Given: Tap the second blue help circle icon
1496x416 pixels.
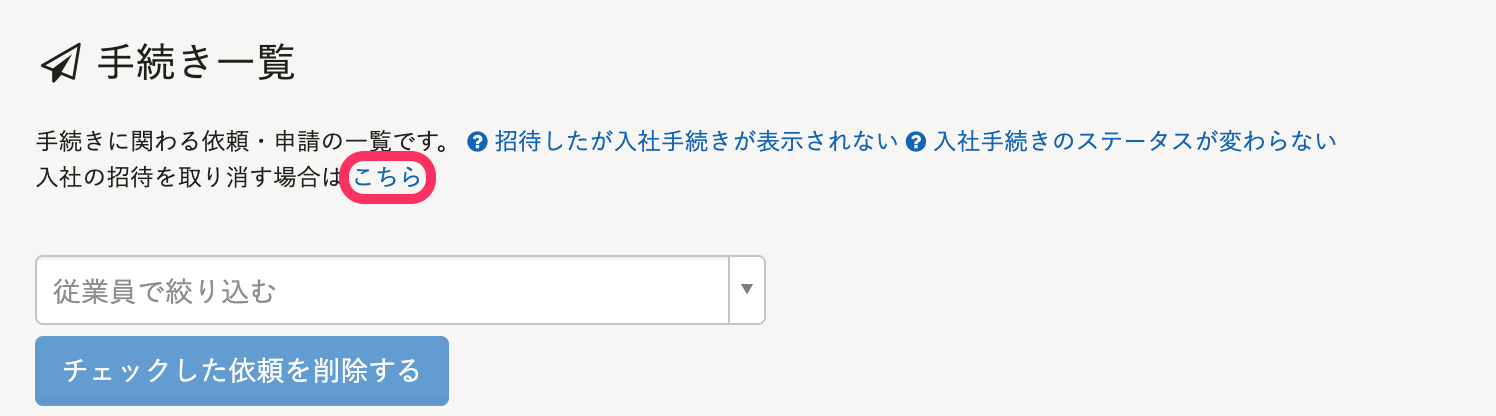Looking at the screenshot, I should click(x=914, y=142).
